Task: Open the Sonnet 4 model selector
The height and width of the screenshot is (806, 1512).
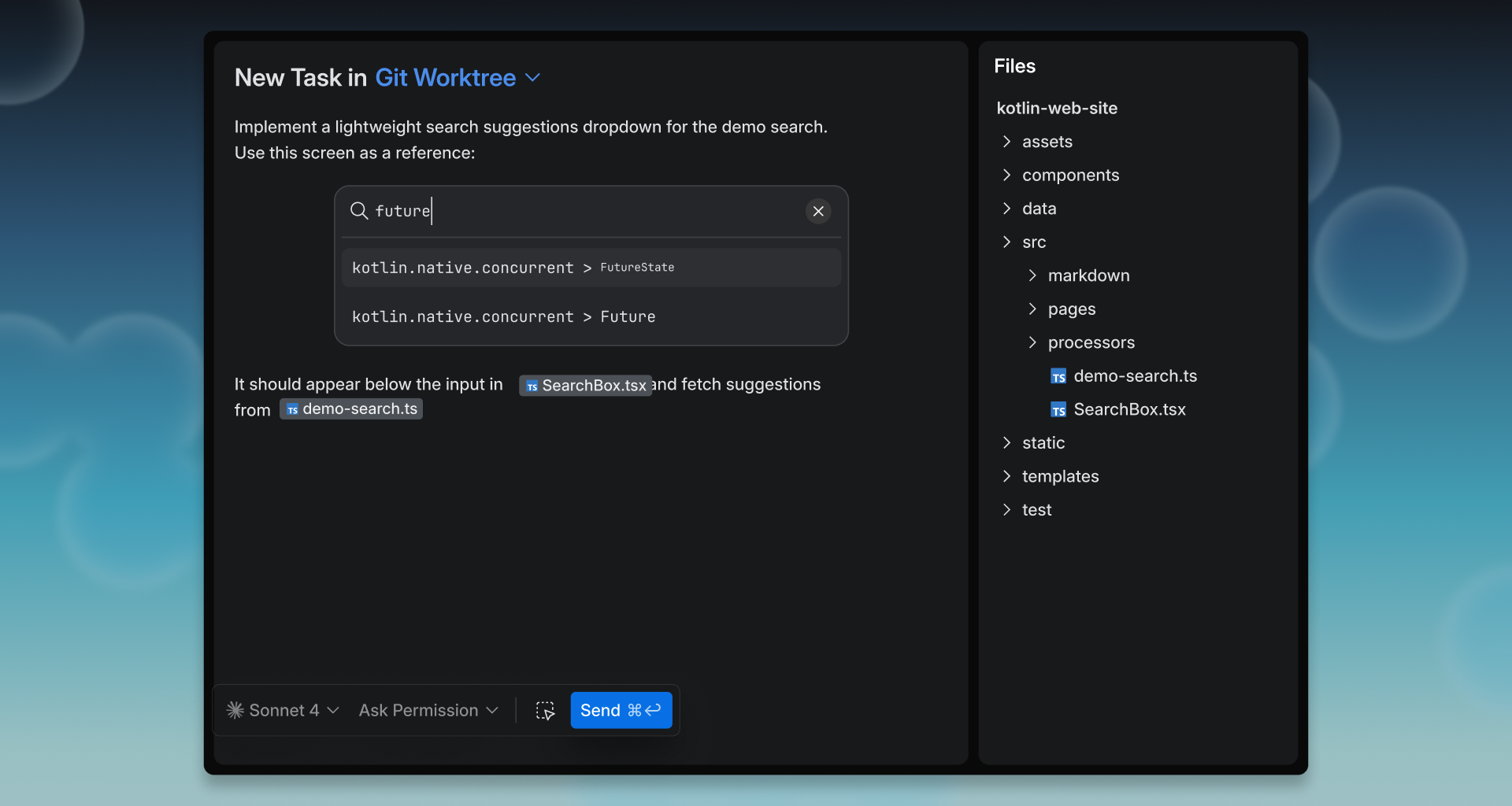Action: coord(283,711)
